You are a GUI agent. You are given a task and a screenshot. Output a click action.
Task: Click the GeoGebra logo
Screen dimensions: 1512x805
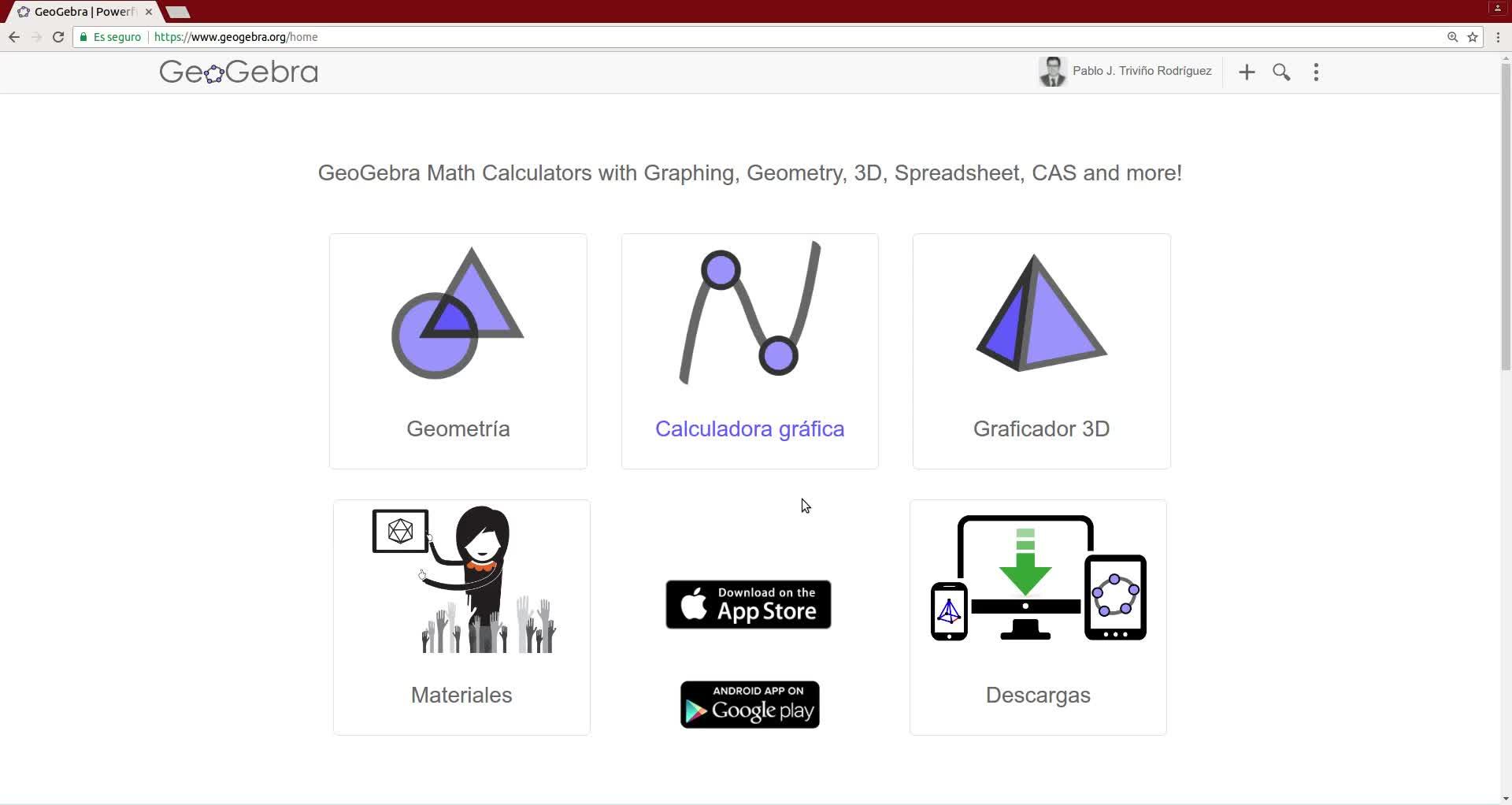239,72
